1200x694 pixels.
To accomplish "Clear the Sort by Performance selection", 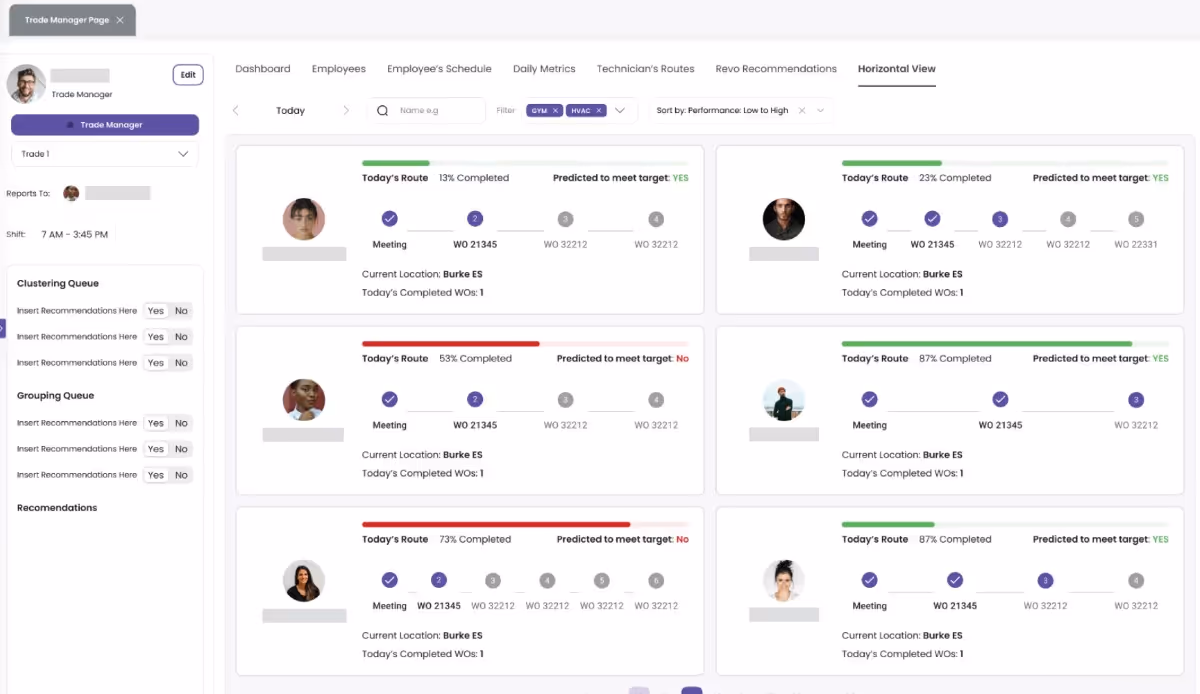I will point(801,111).
